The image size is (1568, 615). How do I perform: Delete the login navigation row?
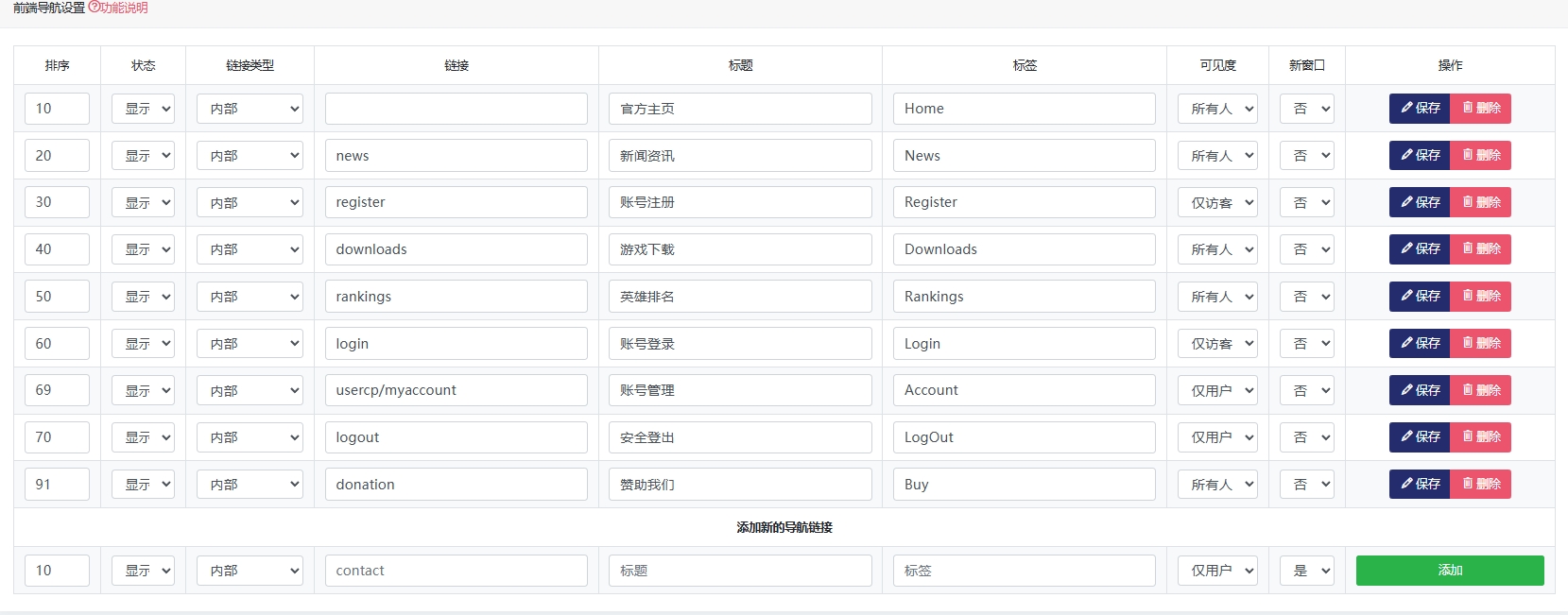(x=1481, y=344)
